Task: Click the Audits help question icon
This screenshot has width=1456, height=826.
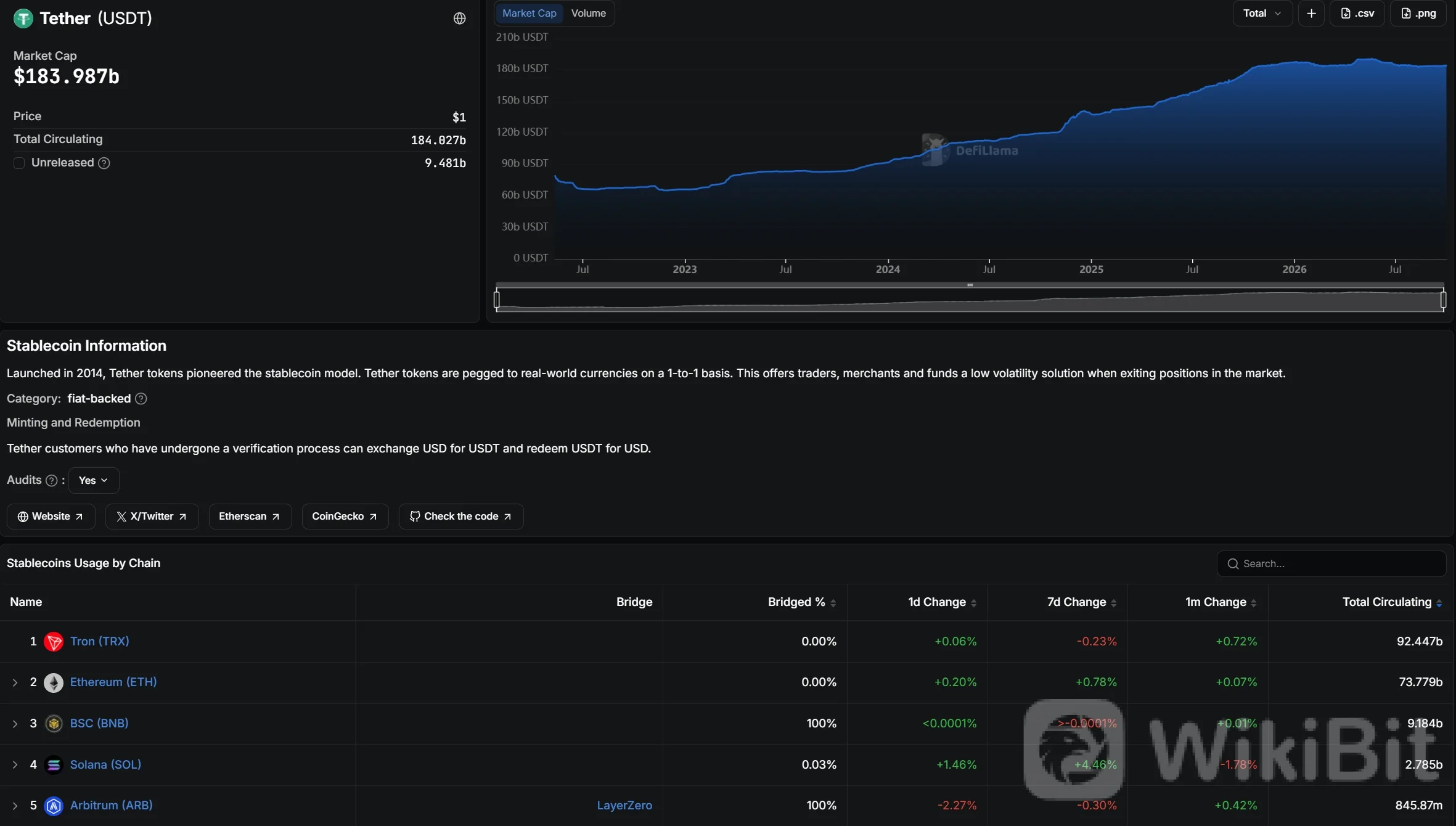Action: tap(52, 480)
